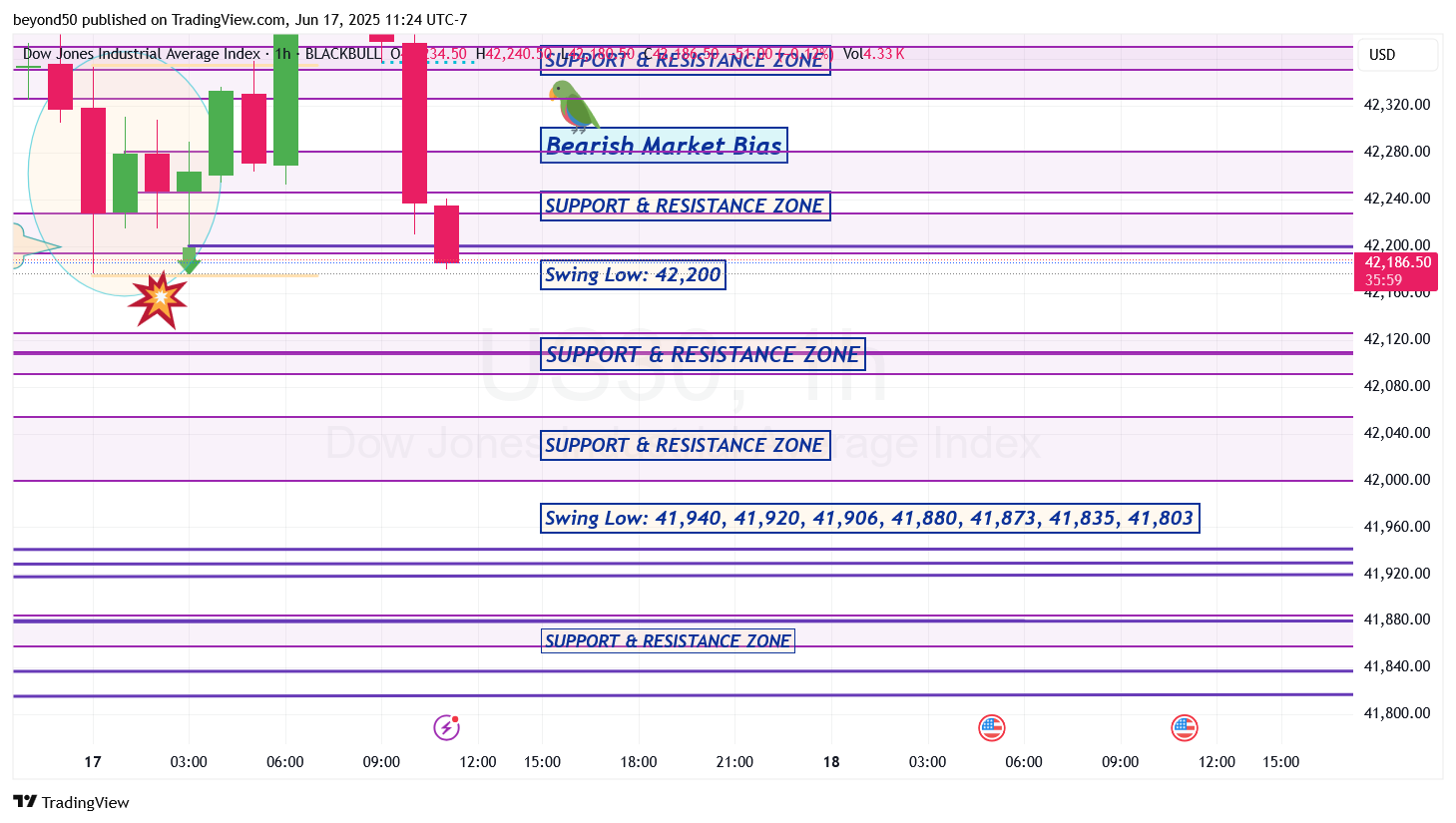Select the Swing Low 41,940 list label
This screenshot has height=823, width=1456.
869,518
